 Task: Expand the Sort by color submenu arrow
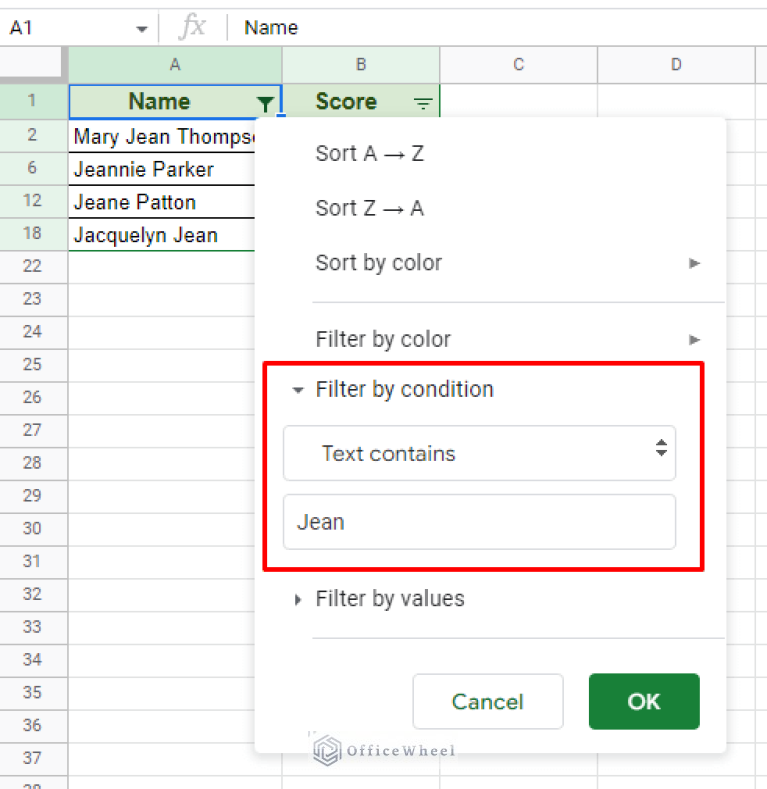pyautogui.click(x=694, y=263)
